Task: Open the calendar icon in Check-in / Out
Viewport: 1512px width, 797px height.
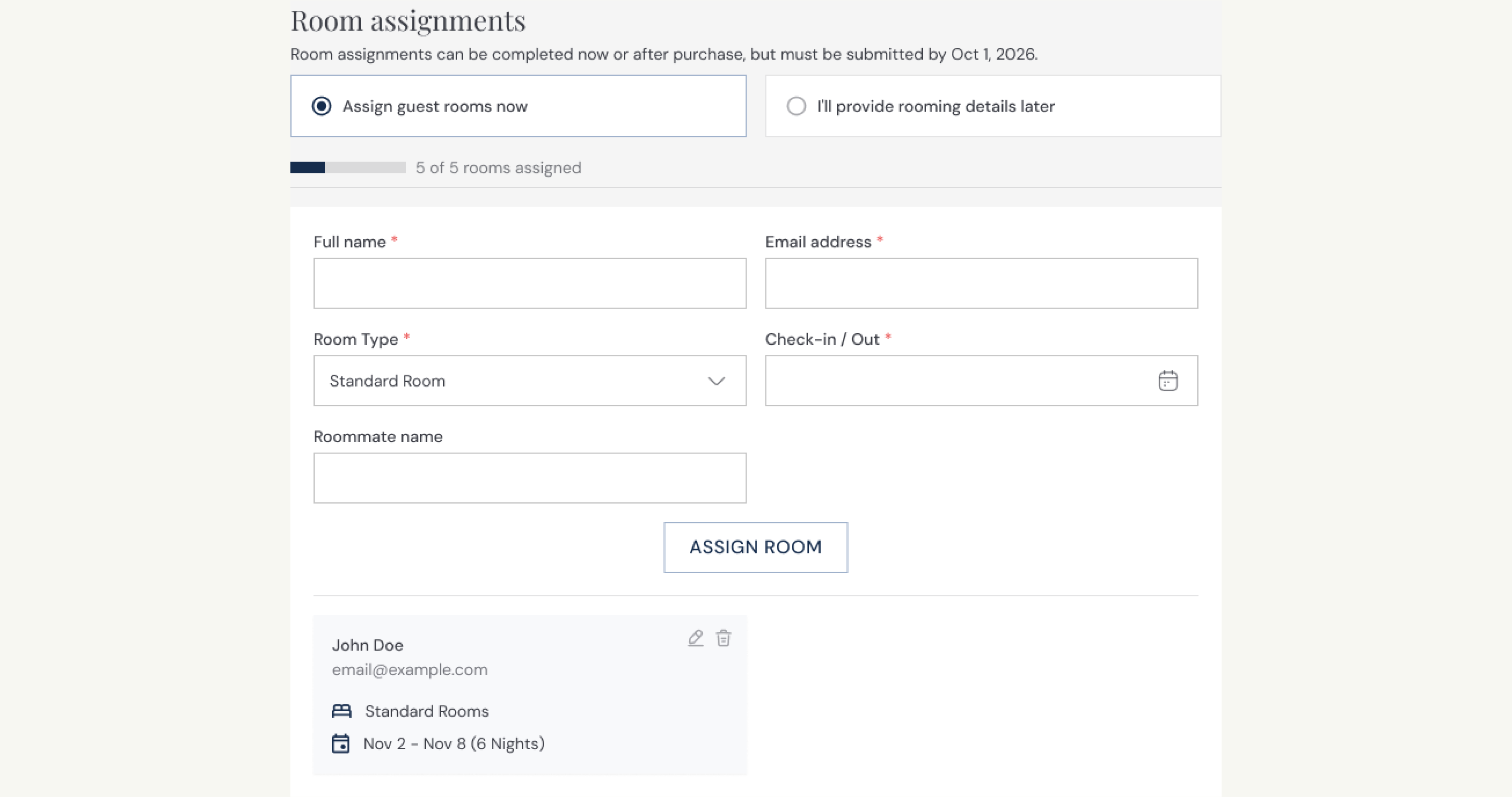Action: 1168,381
